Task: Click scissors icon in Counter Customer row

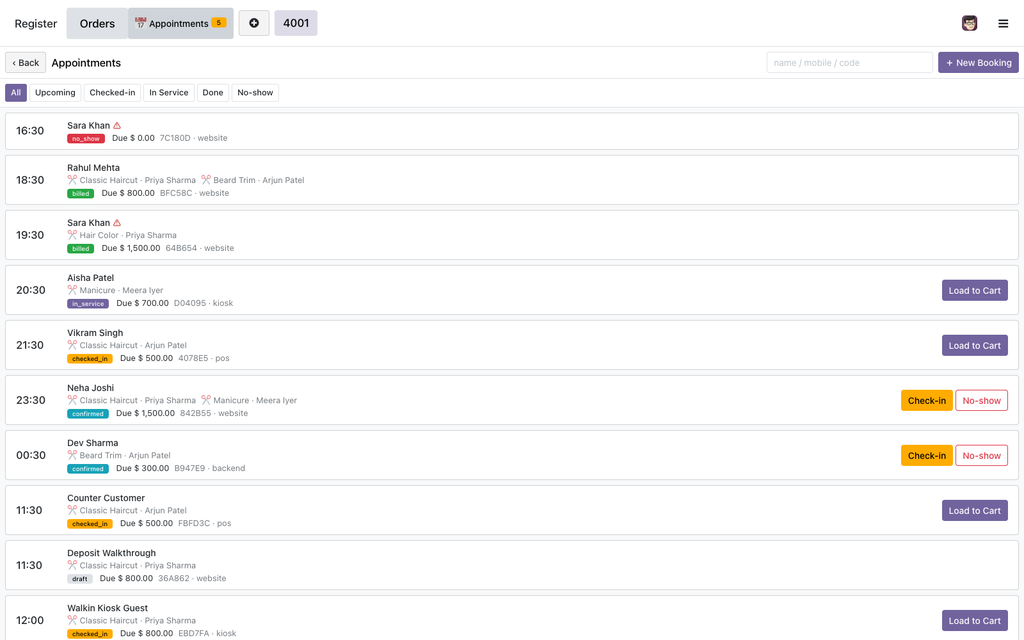Action: coord(72,510)
